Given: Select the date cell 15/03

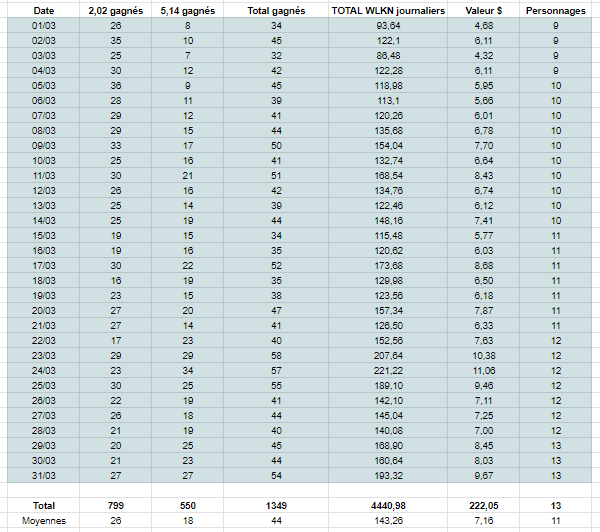Looking at the screenshot, I should pyautogui.click(x=44, y=236).
